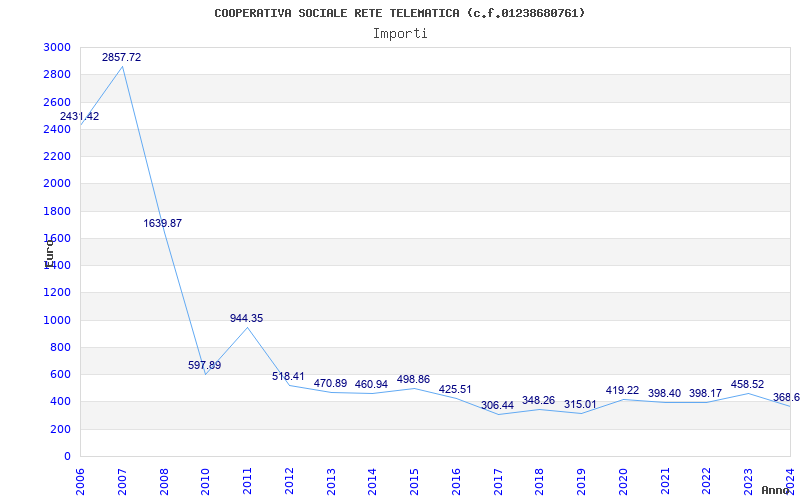
Task: Select the x-axis year 2023
Action: [748, 482]
